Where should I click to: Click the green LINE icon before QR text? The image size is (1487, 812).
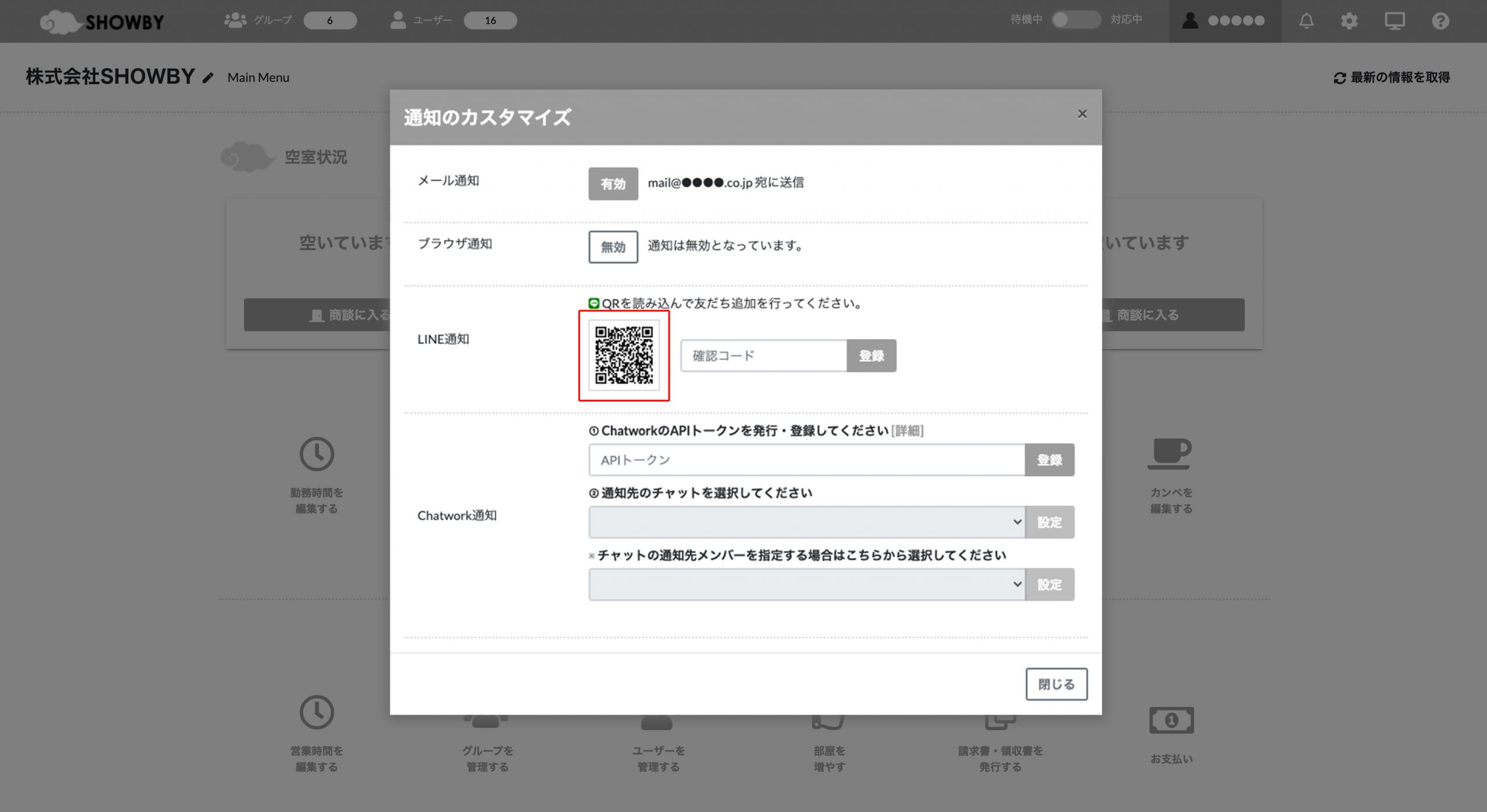(x=594, y=303)
